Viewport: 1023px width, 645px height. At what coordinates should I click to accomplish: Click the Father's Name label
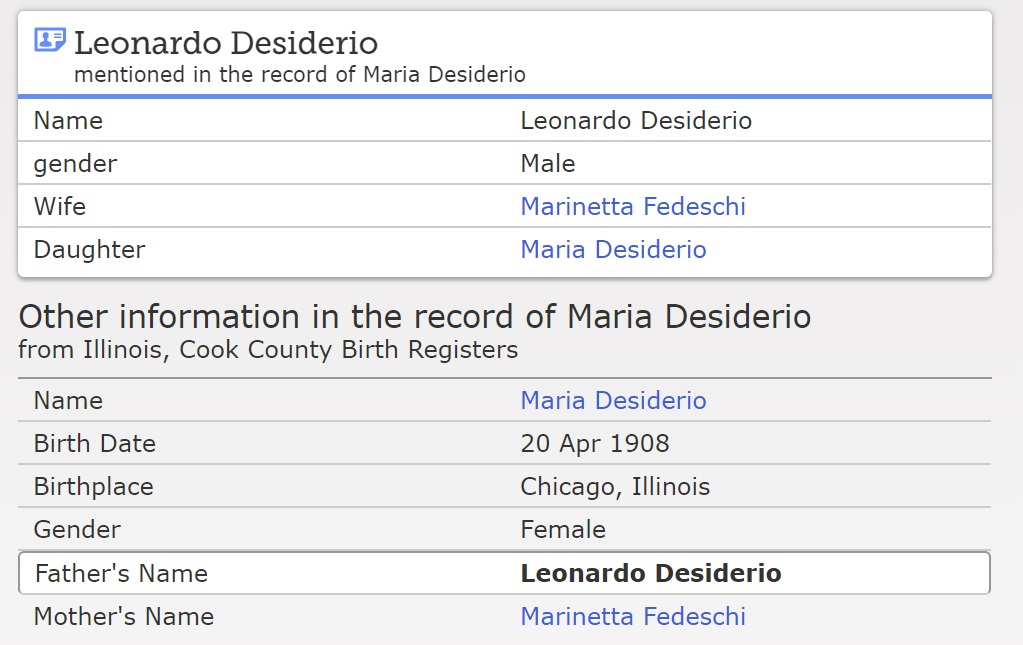click(121, 574)
